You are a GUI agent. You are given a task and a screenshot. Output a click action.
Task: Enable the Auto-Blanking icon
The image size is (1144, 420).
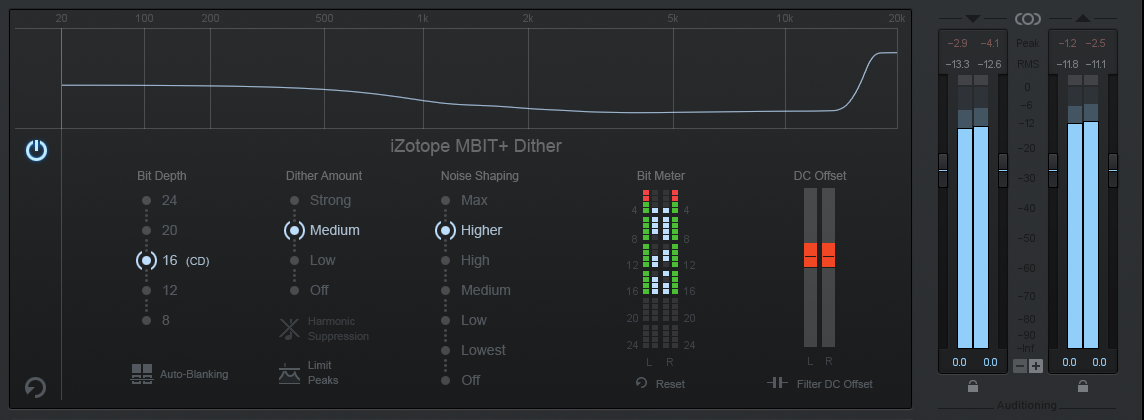141,374
